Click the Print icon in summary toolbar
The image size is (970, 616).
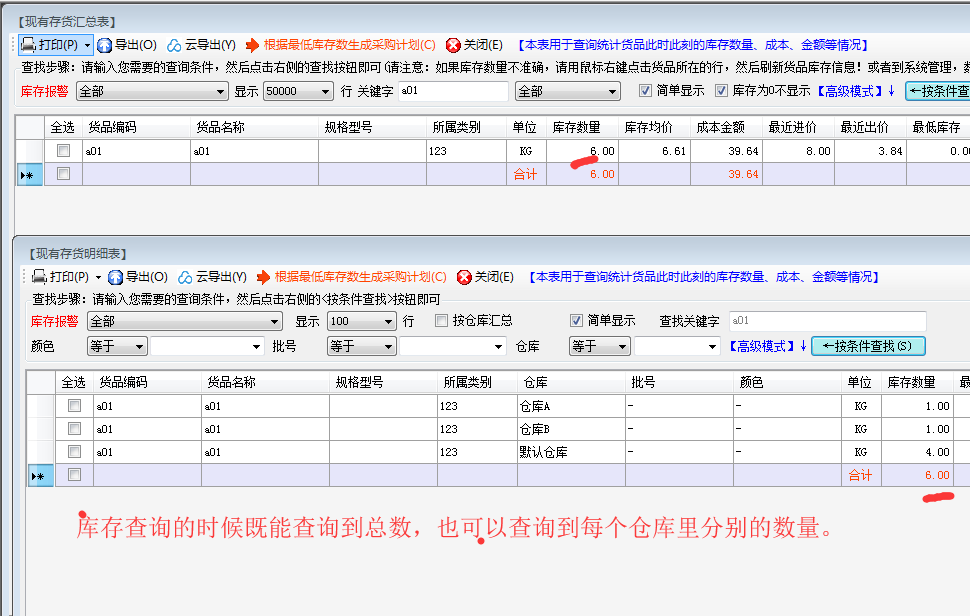29,45
